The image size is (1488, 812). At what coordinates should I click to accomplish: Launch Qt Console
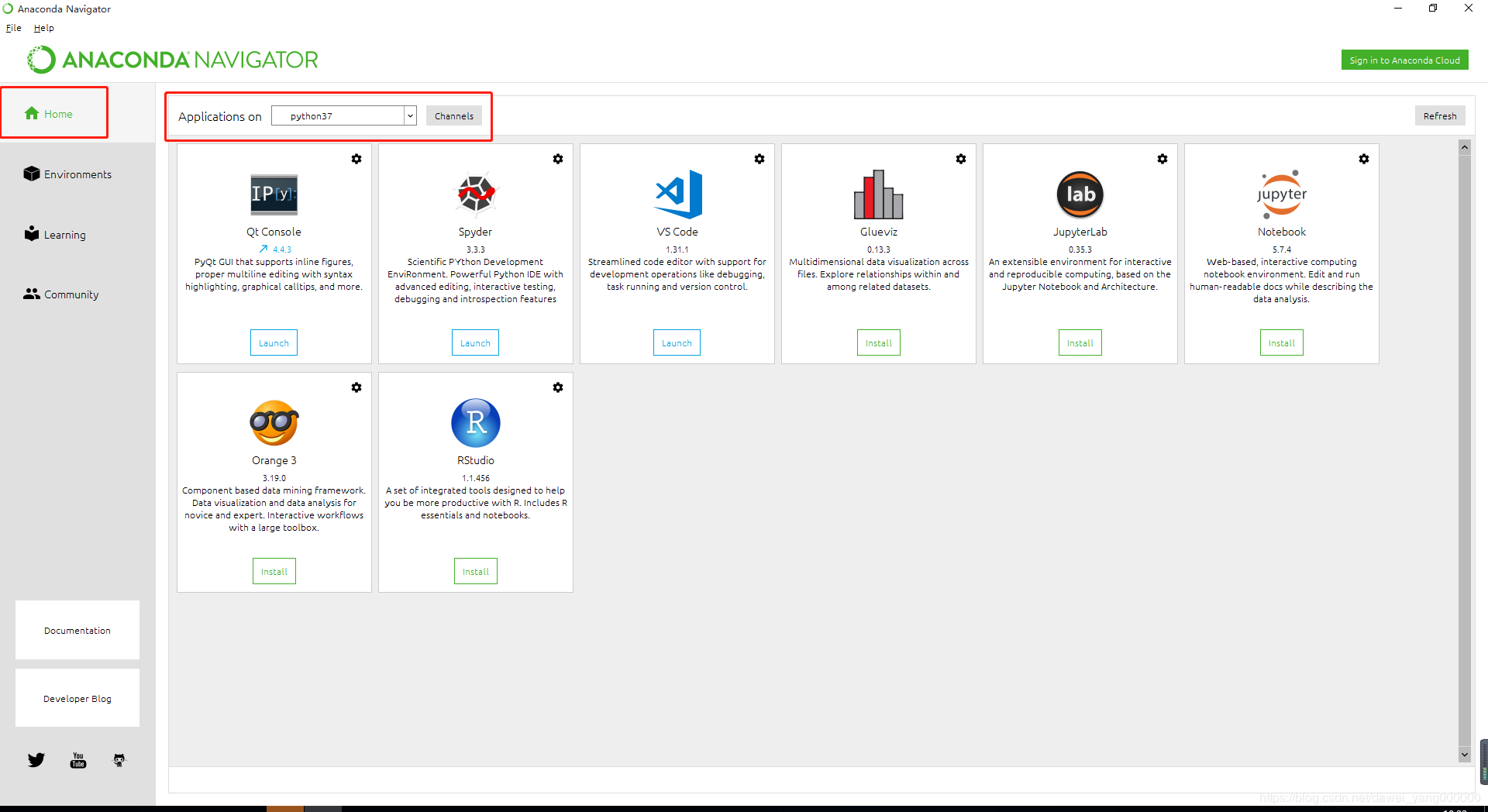point(274,342)
